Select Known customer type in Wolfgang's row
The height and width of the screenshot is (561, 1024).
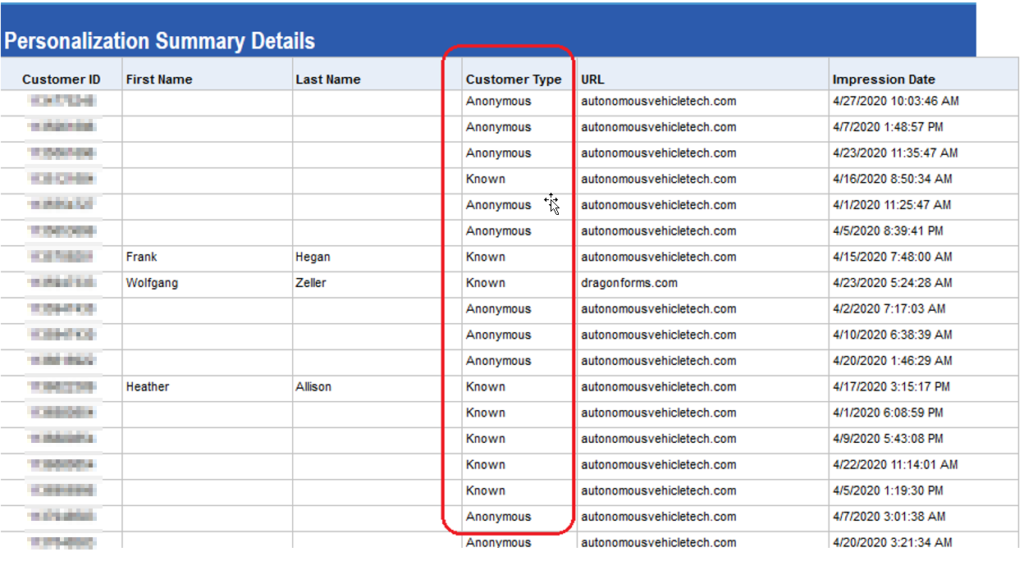[x=486, y=283]
